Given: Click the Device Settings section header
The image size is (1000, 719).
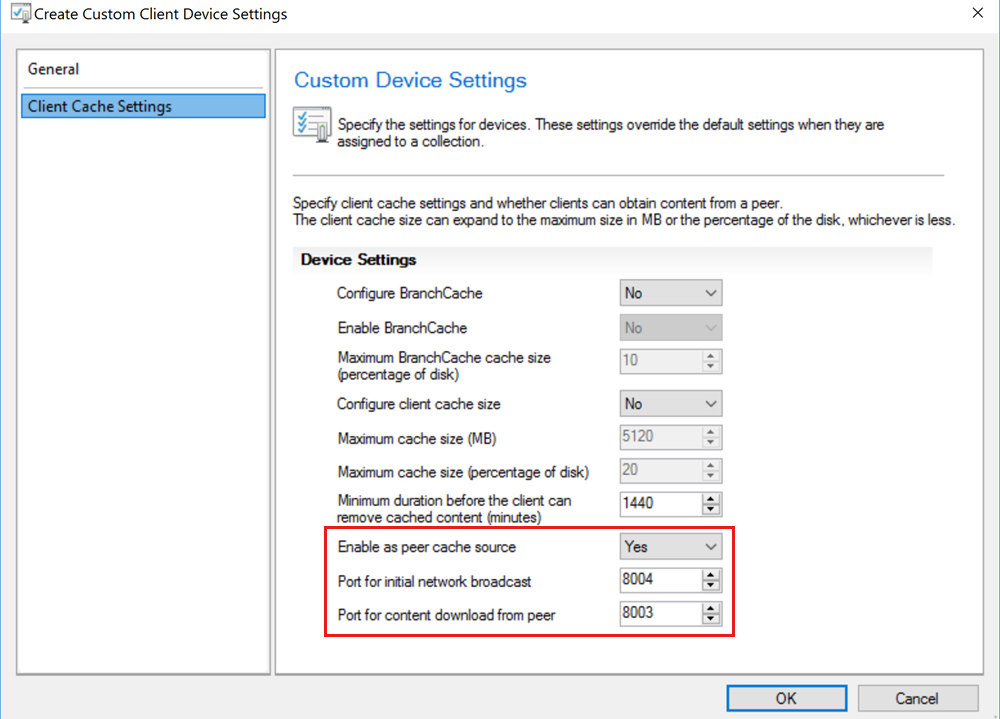Looking at the screenshot, I should pyautogui.click(x=358, y=260).
